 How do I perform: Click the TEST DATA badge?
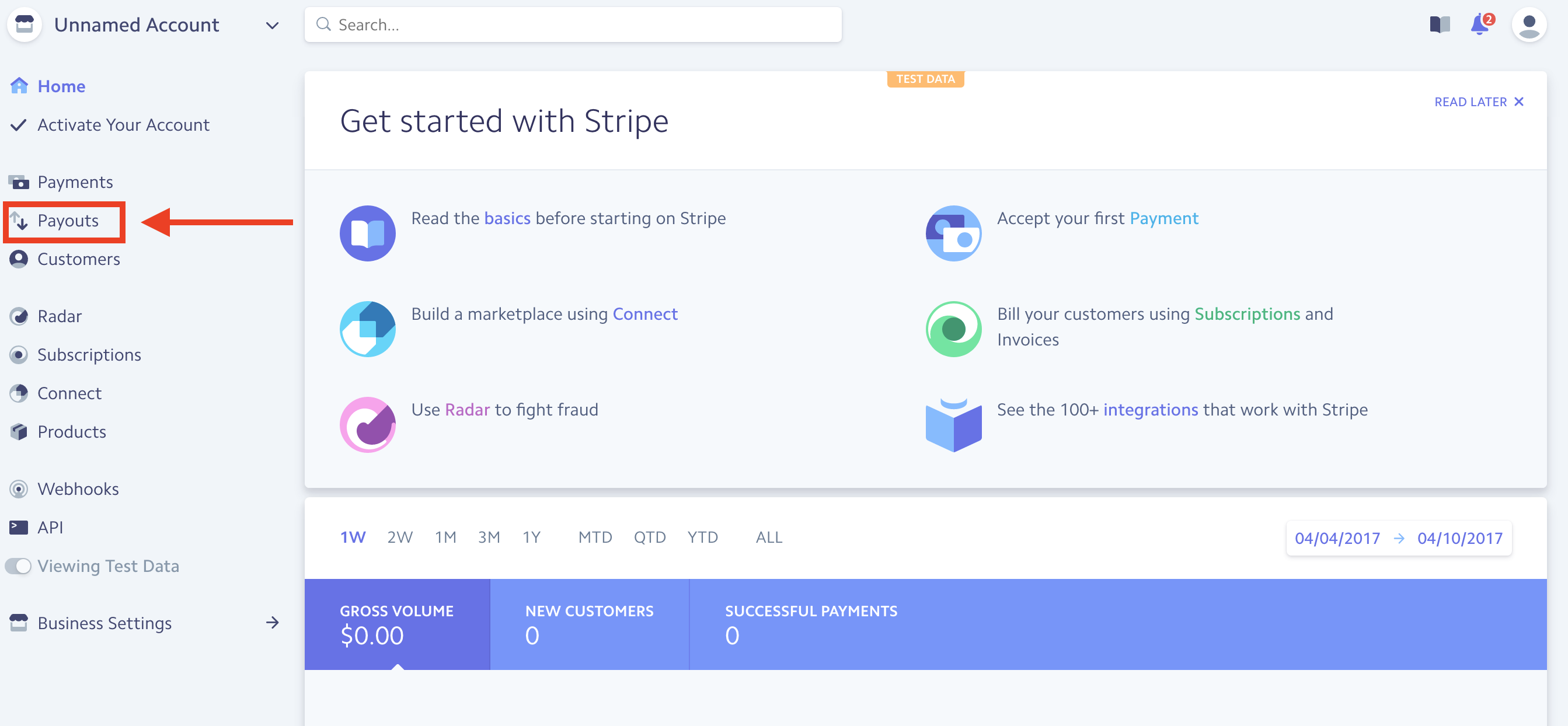pyautogui.click(x=925, y=79)
